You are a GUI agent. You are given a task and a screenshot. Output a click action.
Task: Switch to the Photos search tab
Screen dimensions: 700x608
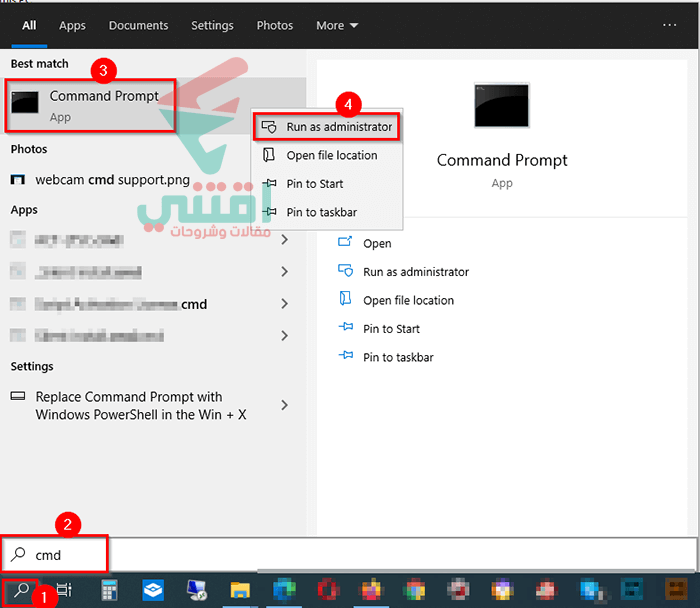(x=275, y=25)
